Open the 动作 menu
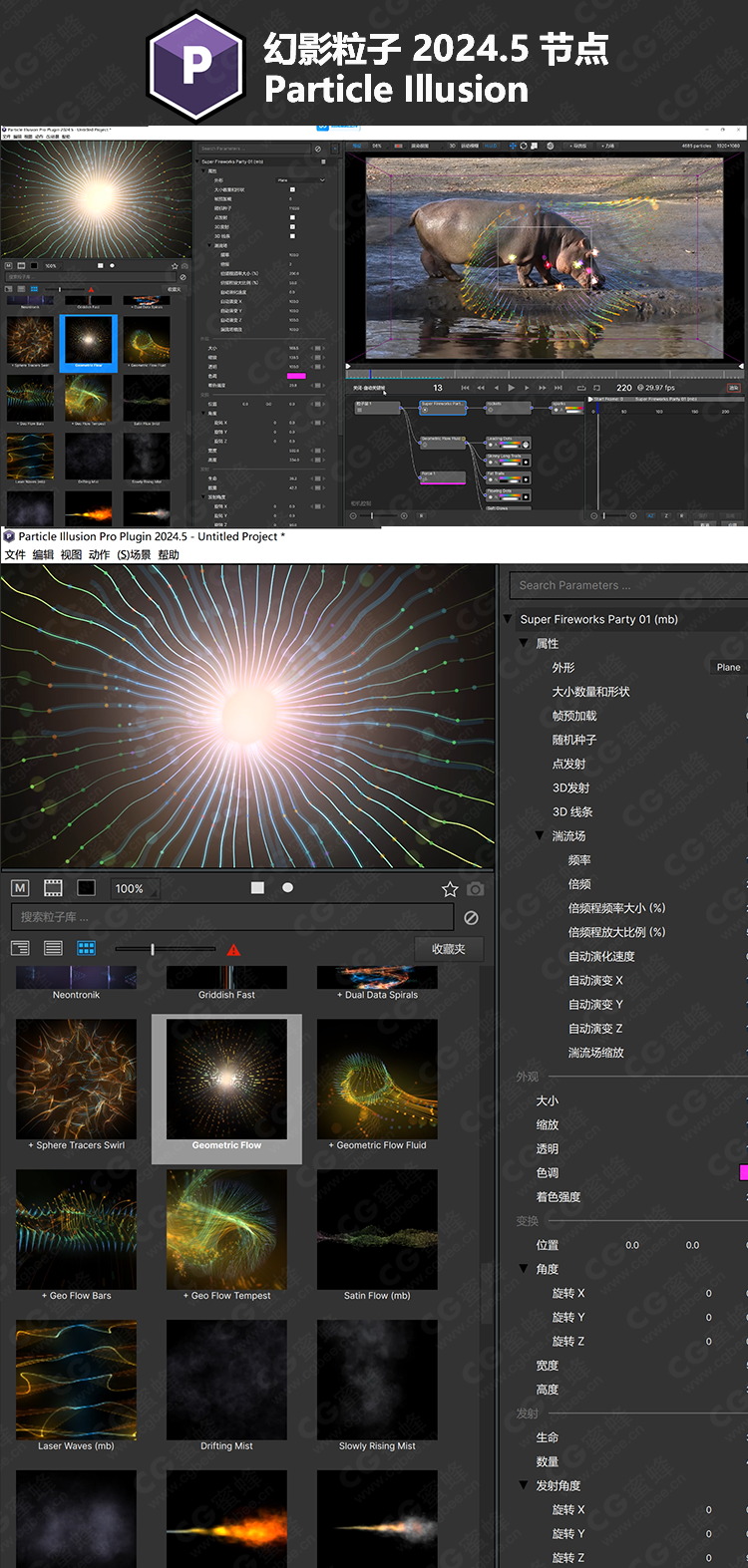 (x=99, y=555)
